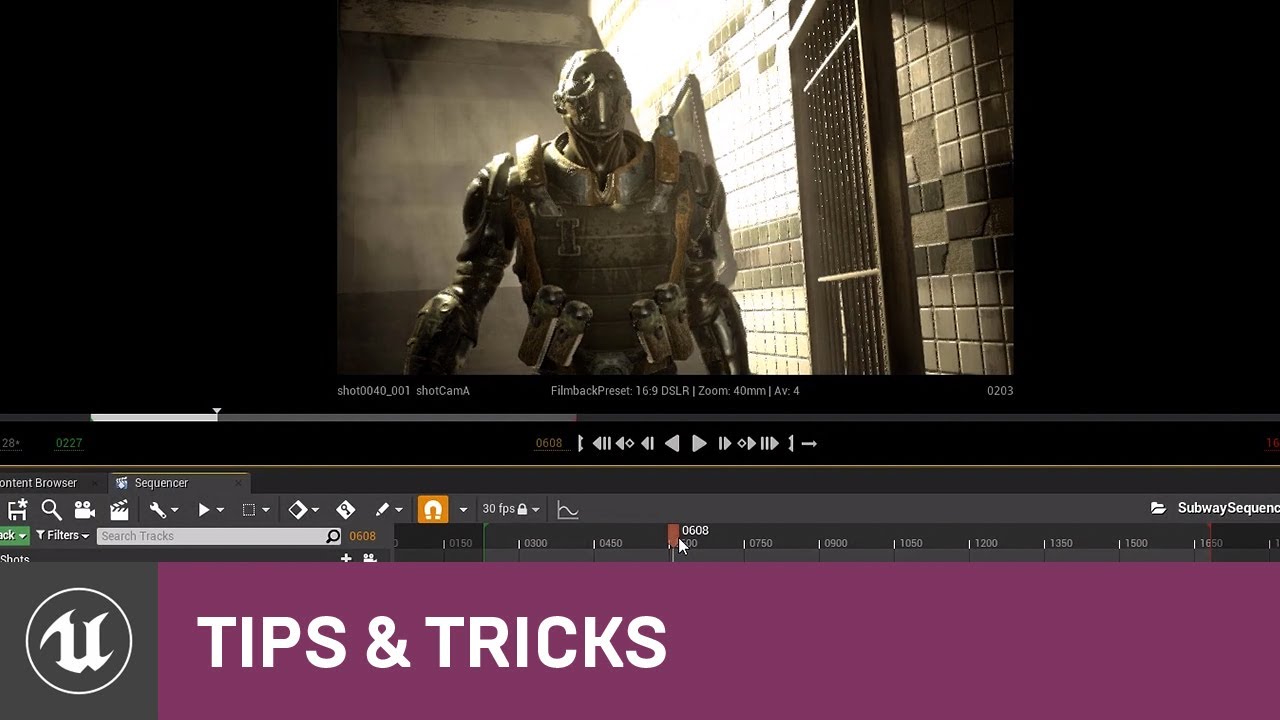Click the Unreal Engine logo
Screen dimensions: 1280x720
tap(79, 641)
